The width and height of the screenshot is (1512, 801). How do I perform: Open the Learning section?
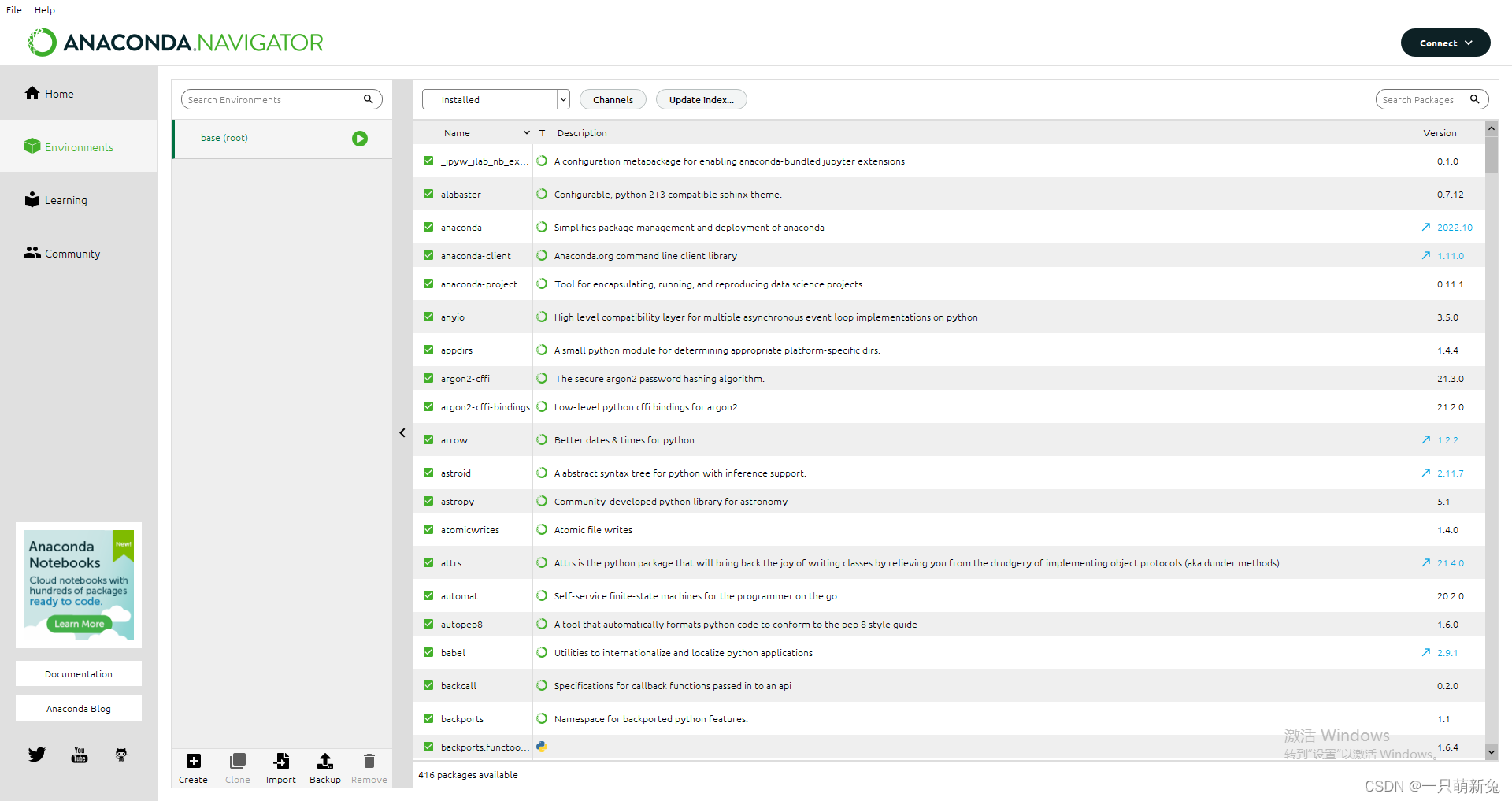click(79, 200)
